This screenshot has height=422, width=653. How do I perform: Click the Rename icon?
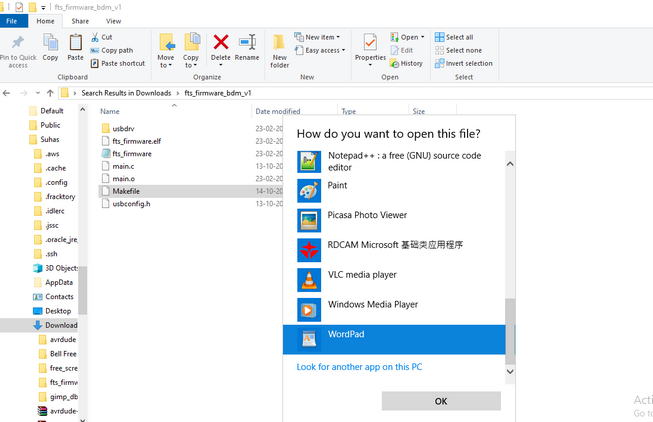[x=247, y=42]
